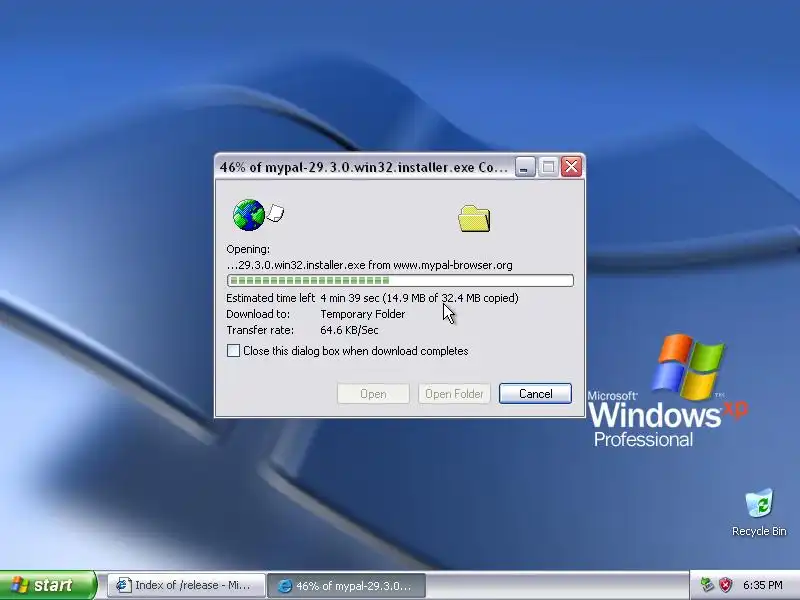
Task: Switch to Index of /release taskbar window
Action: 186,585
